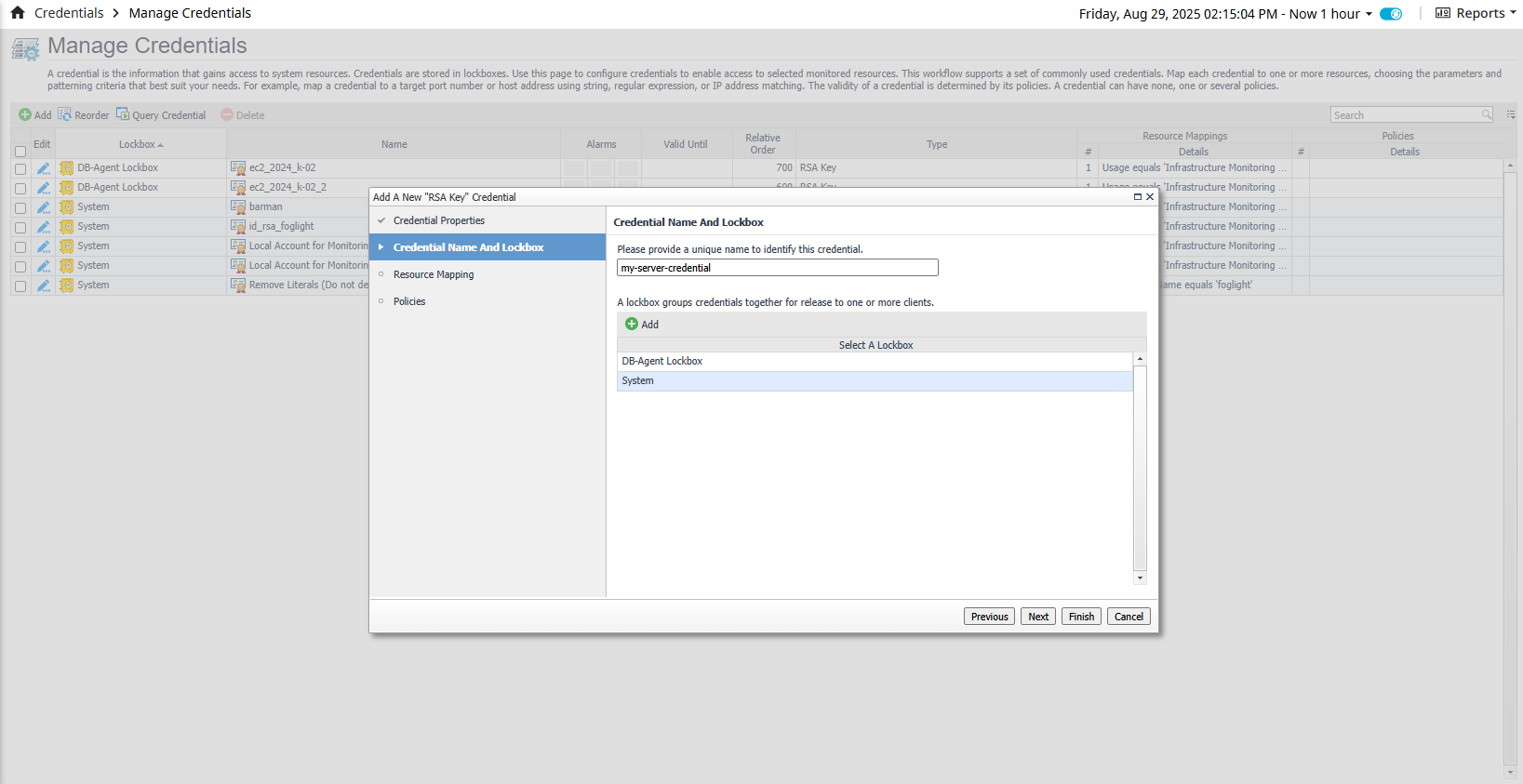The width and height of the screenshot is (1523, 784).
Task: Maximize the Add RSA Key dialog
Action: click(1137, 197)
